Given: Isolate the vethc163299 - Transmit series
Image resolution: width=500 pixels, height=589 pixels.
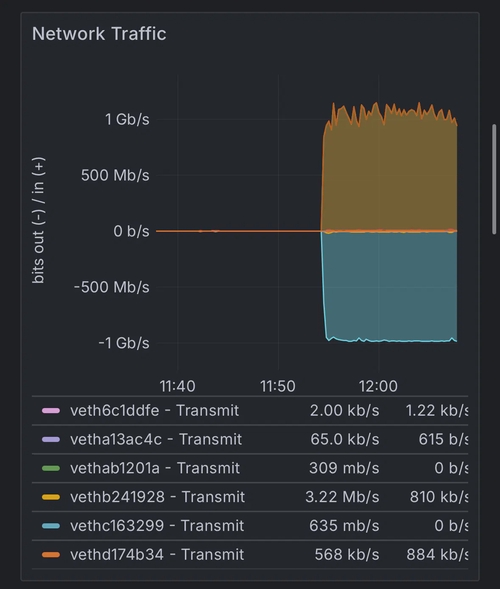Looking at the screenshot, I should [x=157, y=526].
